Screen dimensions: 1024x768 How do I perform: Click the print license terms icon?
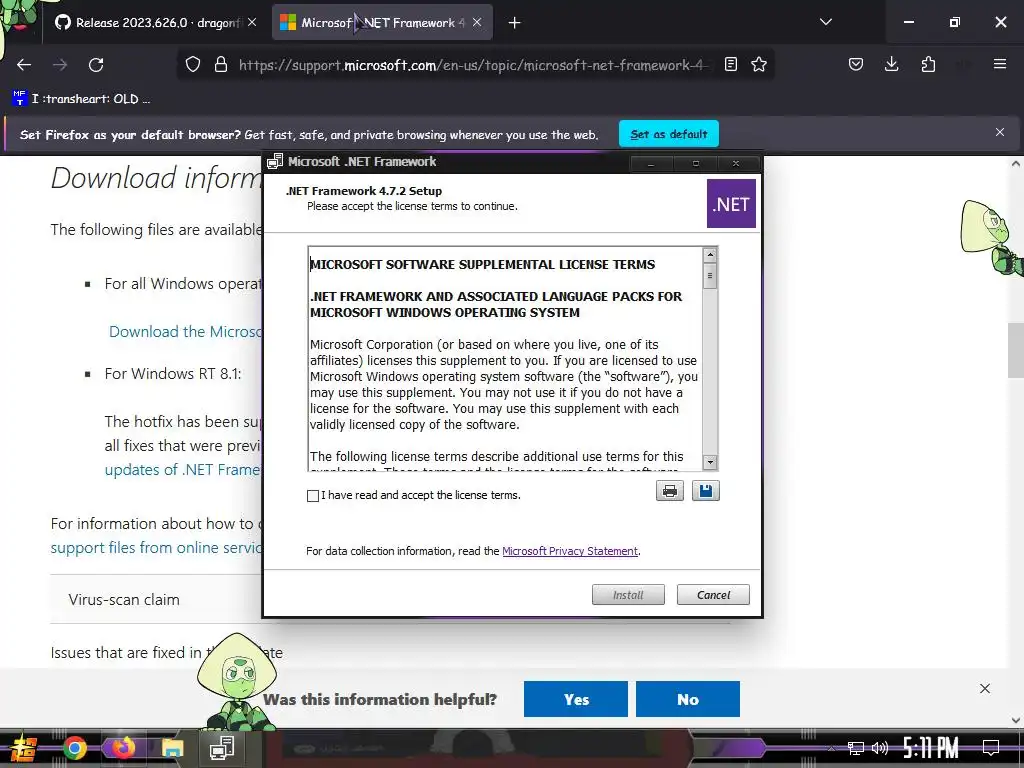[x=669, y=491]
